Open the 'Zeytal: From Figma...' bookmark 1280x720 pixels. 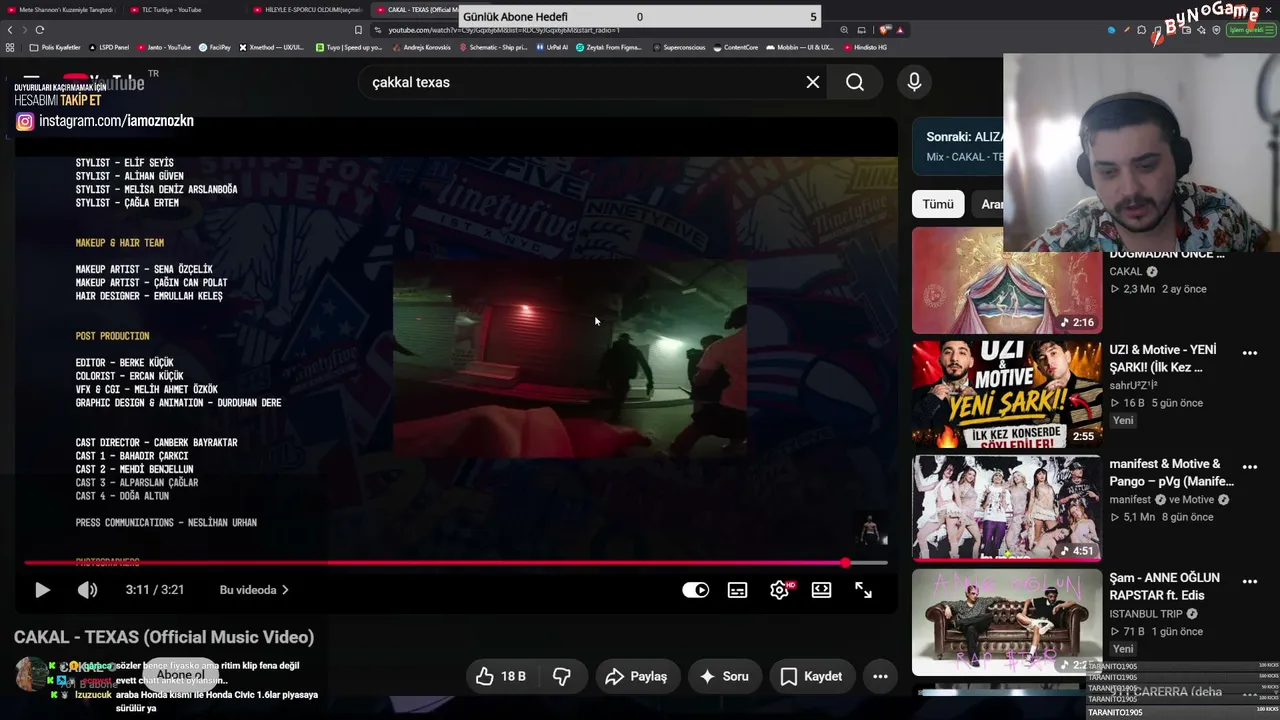point(609,47)
